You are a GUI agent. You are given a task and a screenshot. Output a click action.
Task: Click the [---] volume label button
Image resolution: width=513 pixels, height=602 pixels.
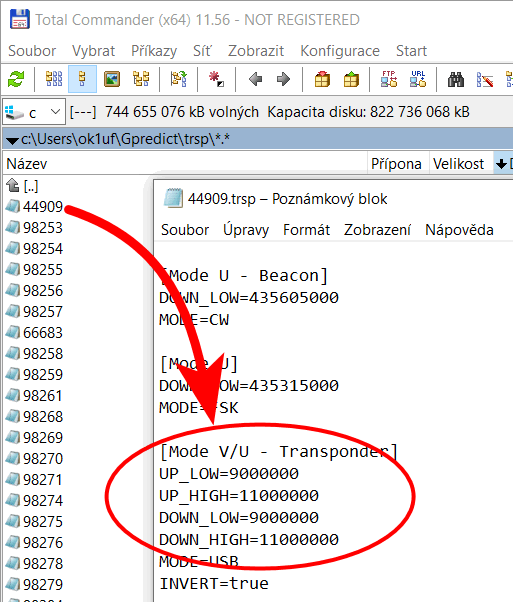click(83, 112)
